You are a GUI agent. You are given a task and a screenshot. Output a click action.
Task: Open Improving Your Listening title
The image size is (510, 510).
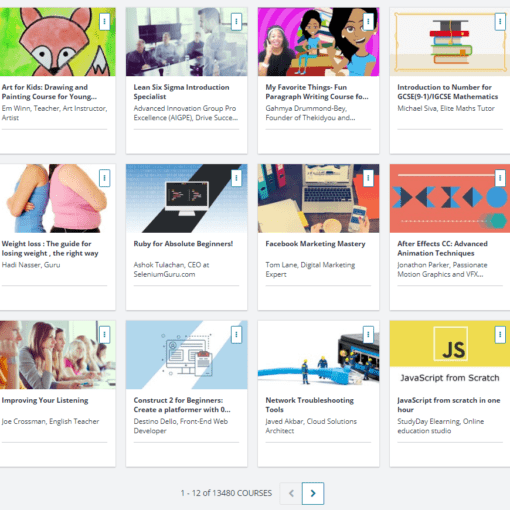pyautogui.click(x=45, y=400)
